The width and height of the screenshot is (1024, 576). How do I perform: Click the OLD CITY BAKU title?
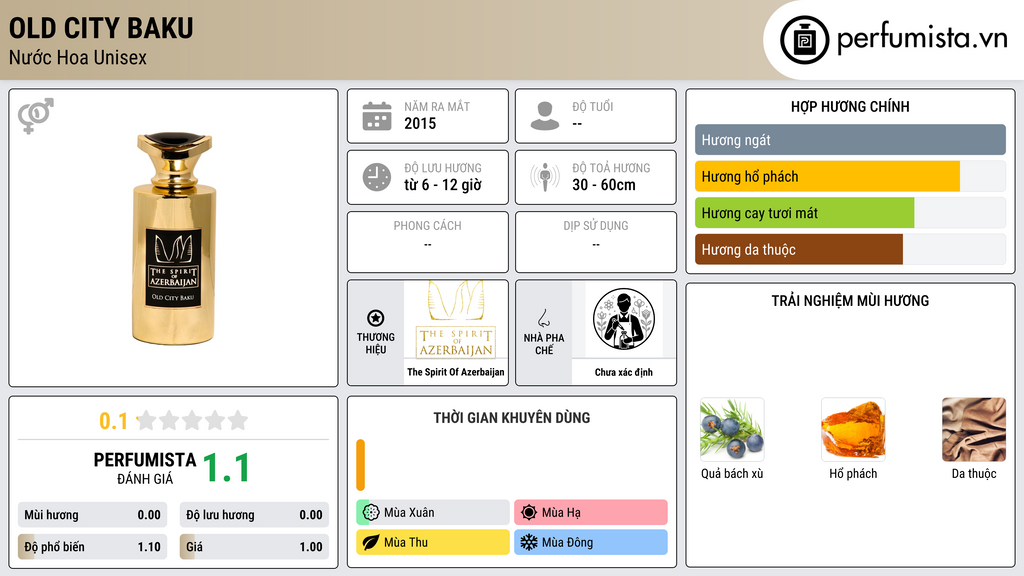click(101, 28)
